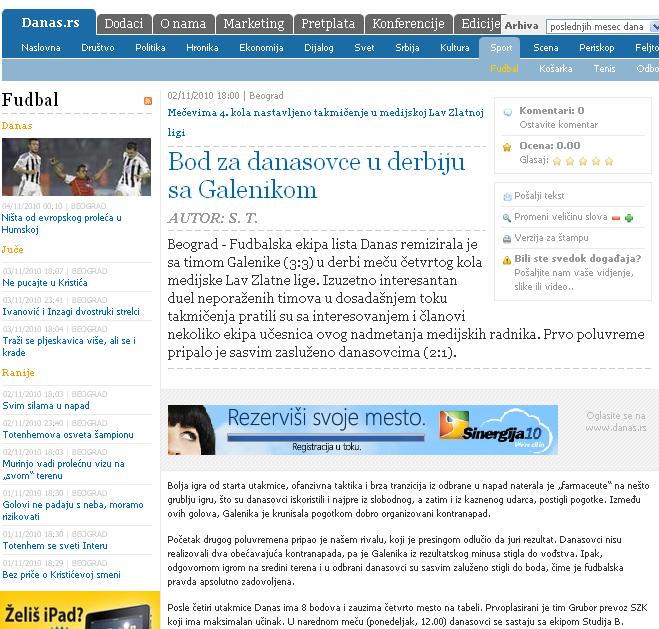Screen dimensions: 659x629
Task: Click Komentari: 0 text
Action: [x=551, y=111]
